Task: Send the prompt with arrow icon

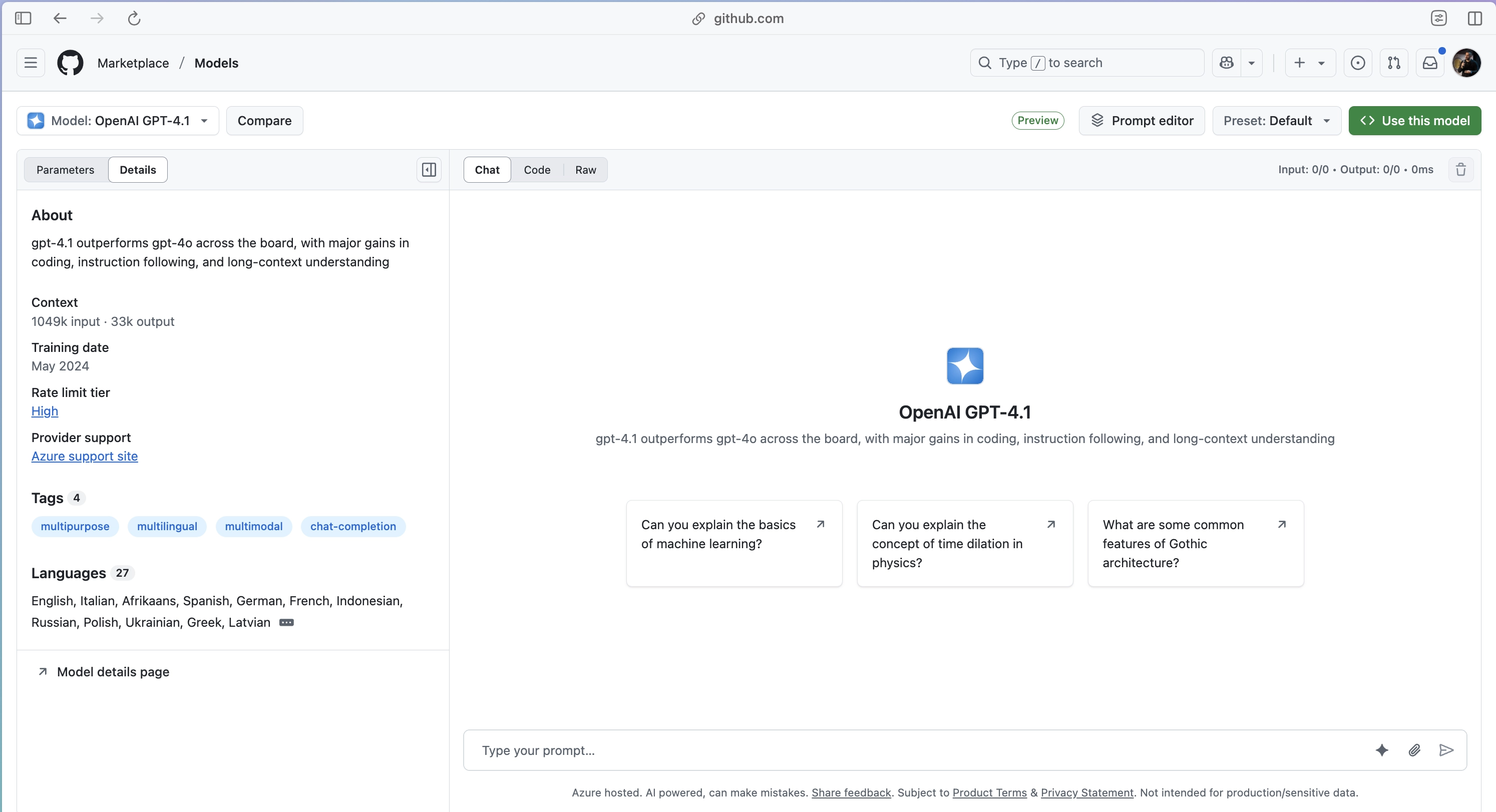Action: click(x=1446, y=750)
